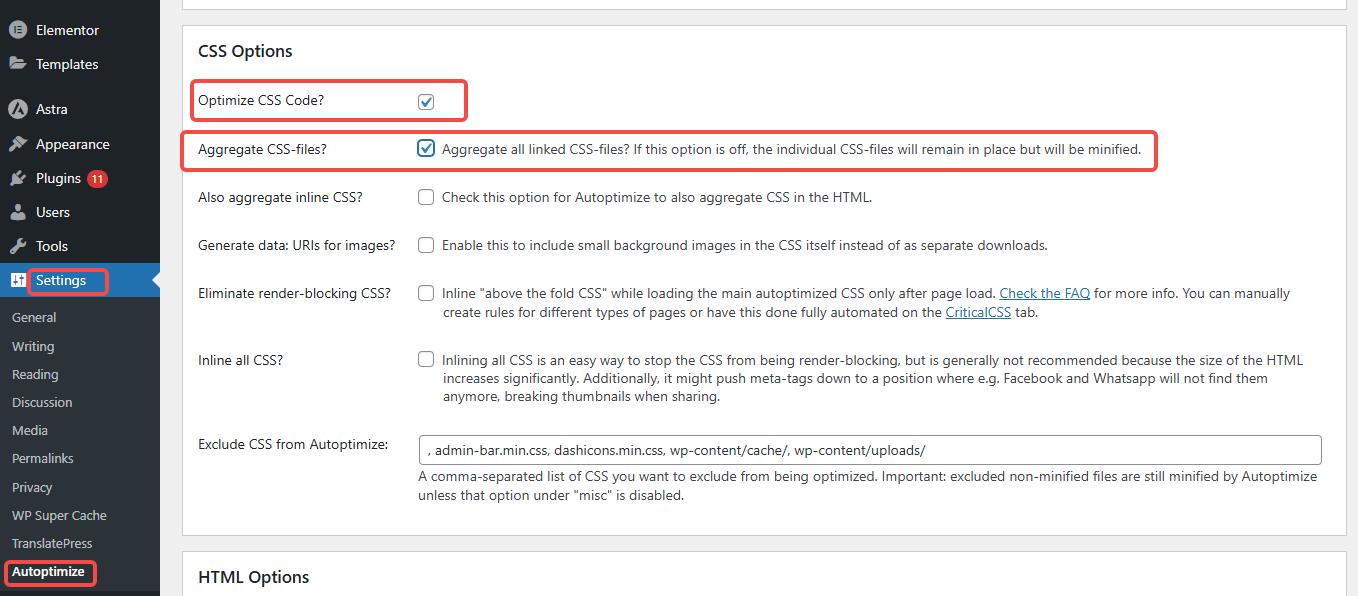Click the Astra logo icon
The height and width of the screenshot is (596, 1358).
point(17,109)
